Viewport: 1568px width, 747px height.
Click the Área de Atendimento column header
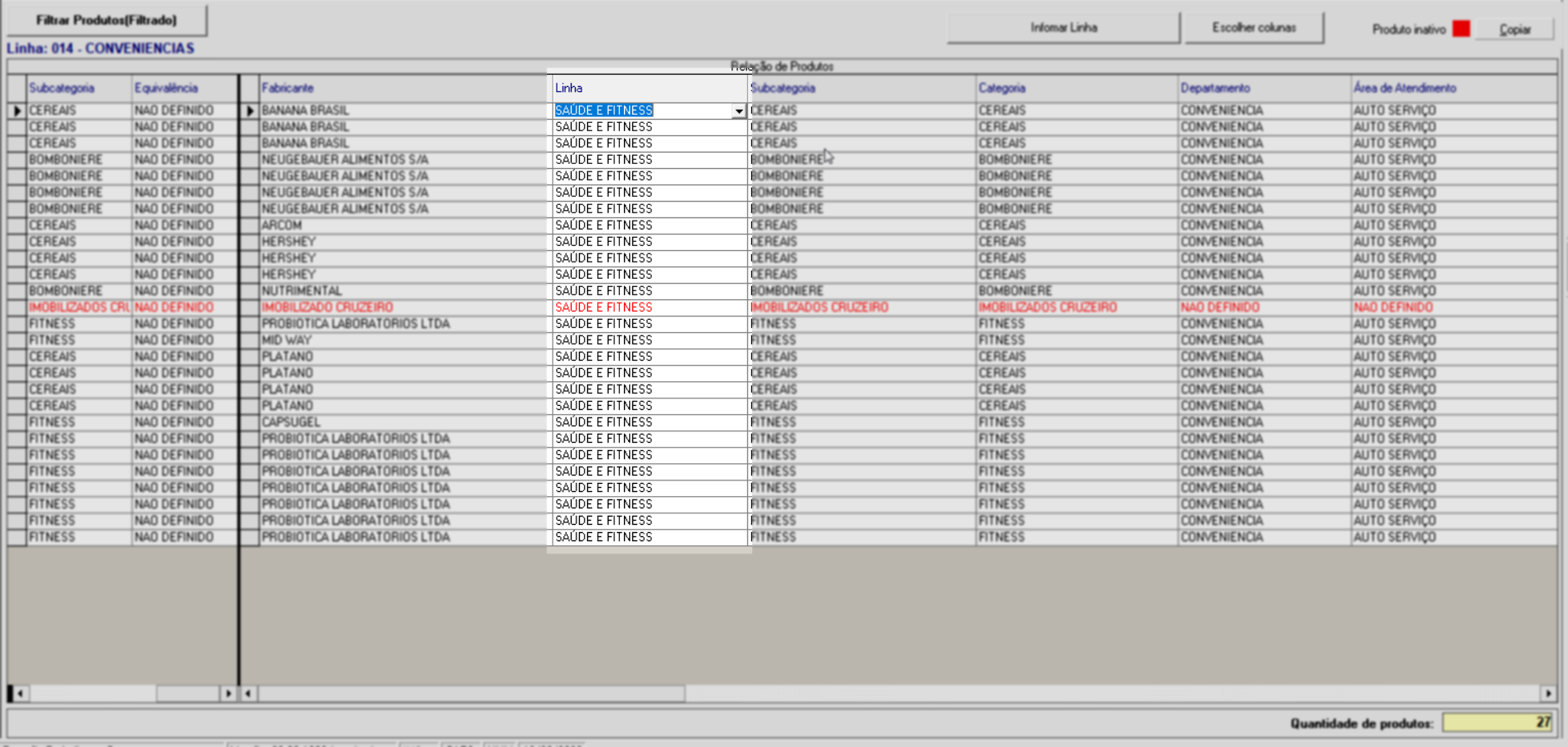point(1454,89)
